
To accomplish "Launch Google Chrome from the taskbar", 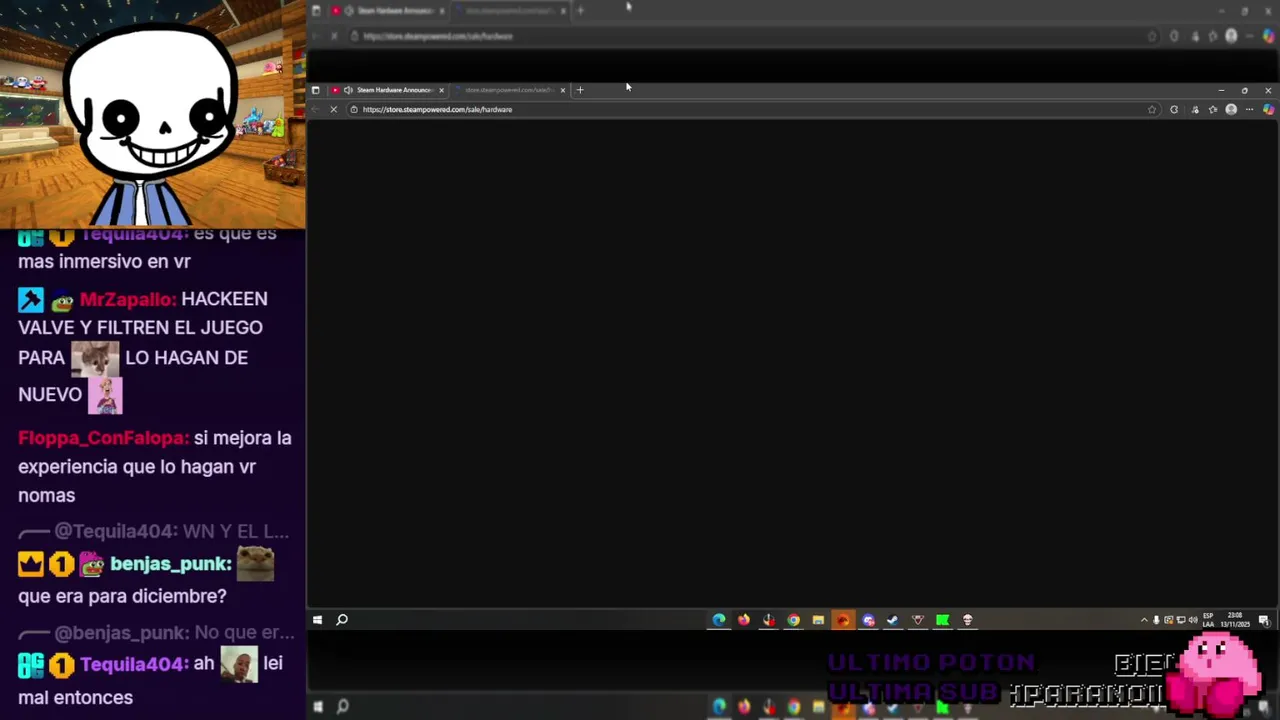I will click(x=793, y=620).
